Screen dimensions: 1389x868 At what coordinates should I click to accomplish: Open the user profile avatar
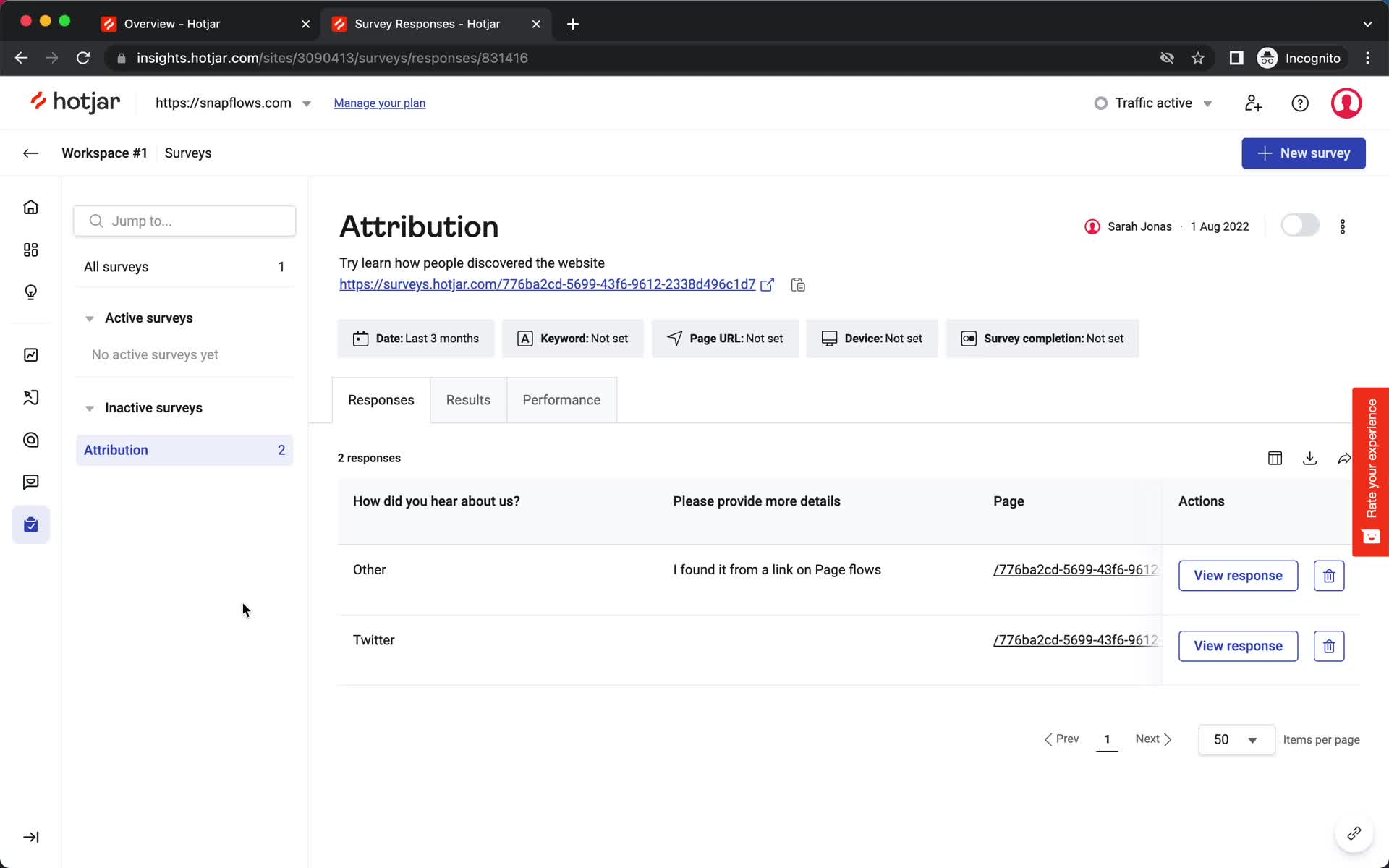(x=1346, y=103)
